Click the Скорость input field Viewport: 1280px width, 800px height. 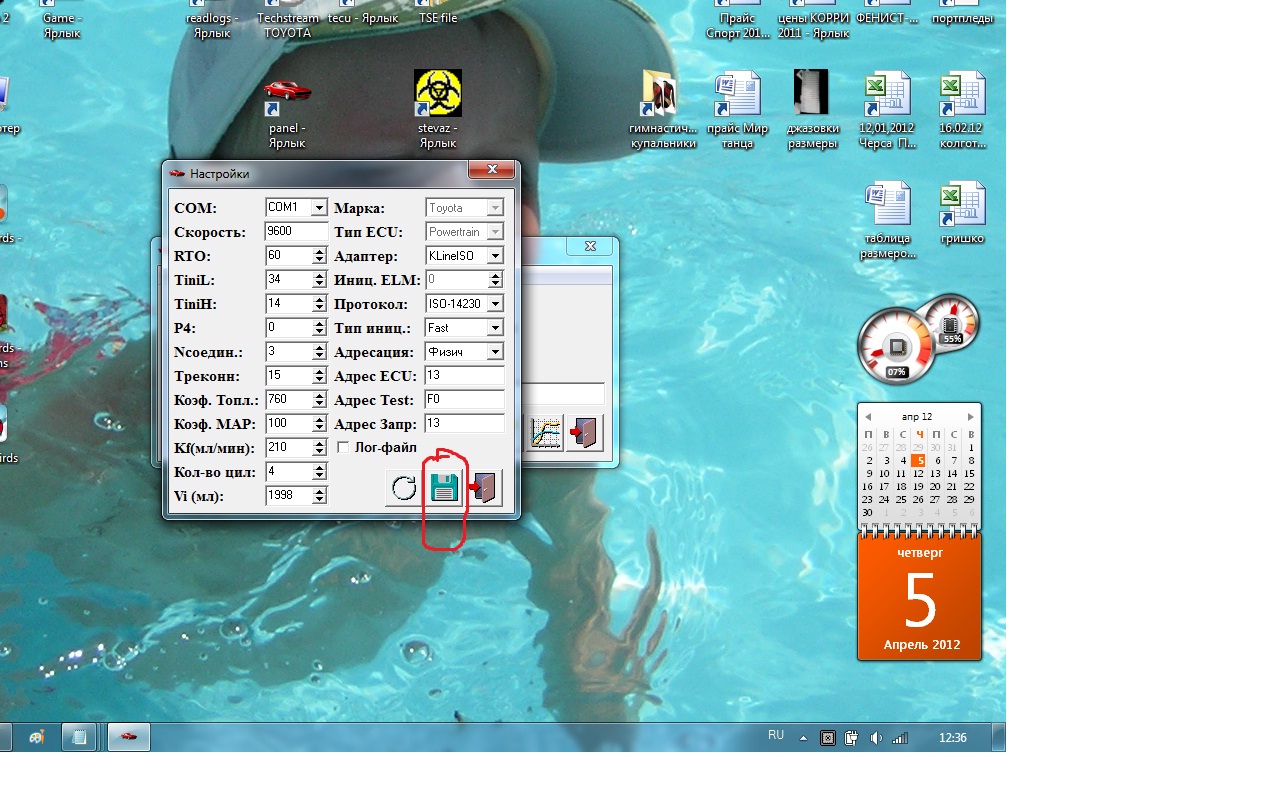[x=295, y=232]
